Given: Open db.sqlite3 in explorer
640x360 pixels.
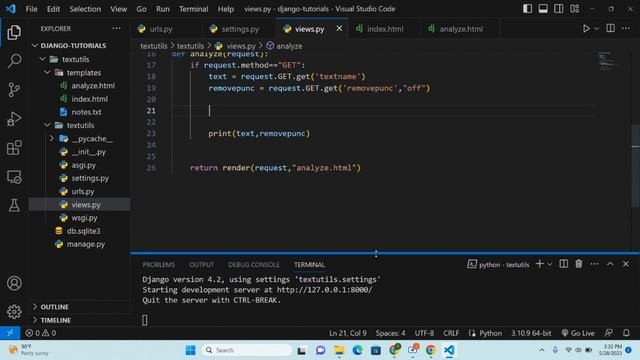Looking at the screenshot, I should click(83, 231).
